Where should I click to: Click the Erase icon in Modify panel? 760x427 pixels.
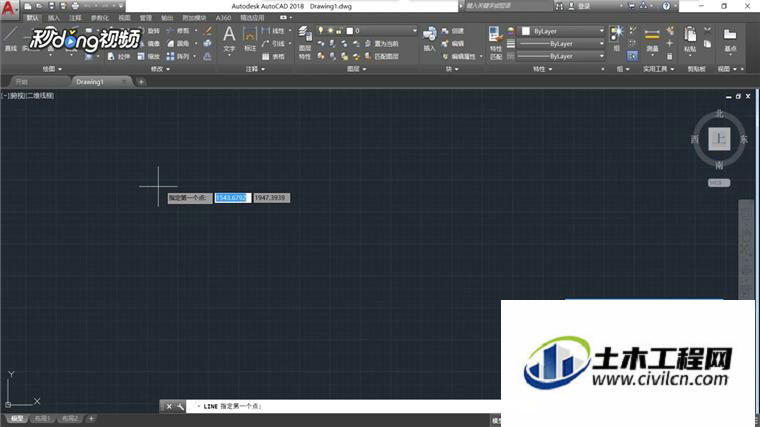pos(207,31)
